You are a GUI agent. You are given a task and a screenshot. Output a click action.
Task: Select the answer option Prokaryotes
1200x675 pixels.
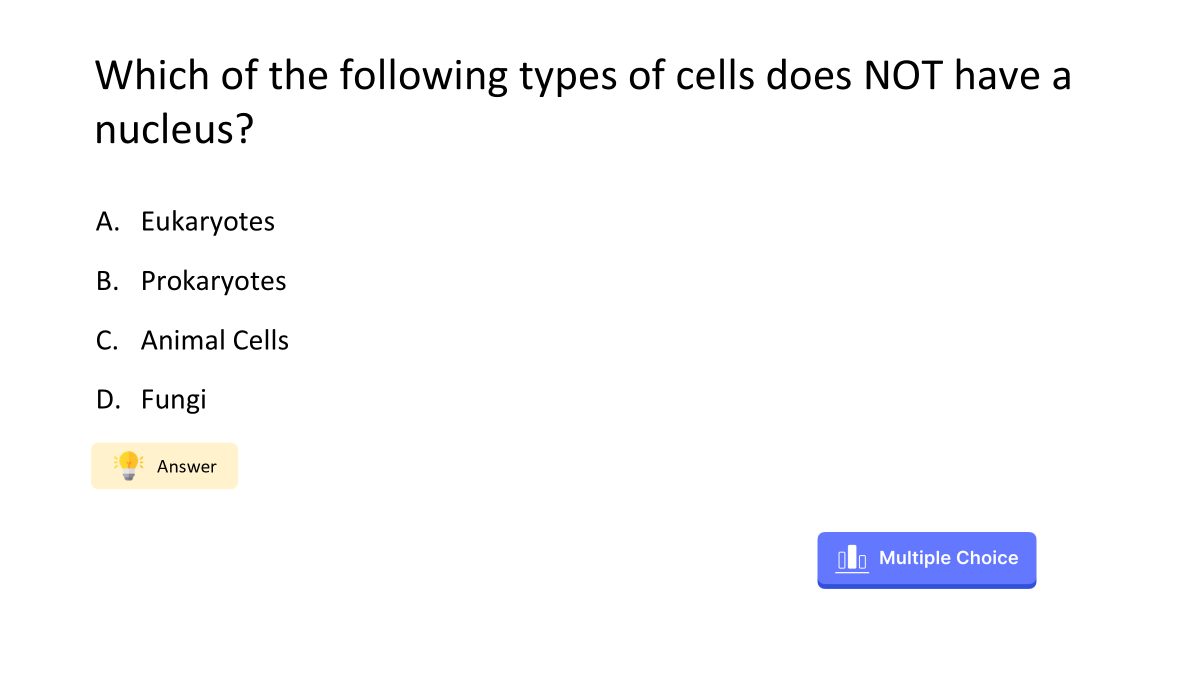tap(213, 281)
